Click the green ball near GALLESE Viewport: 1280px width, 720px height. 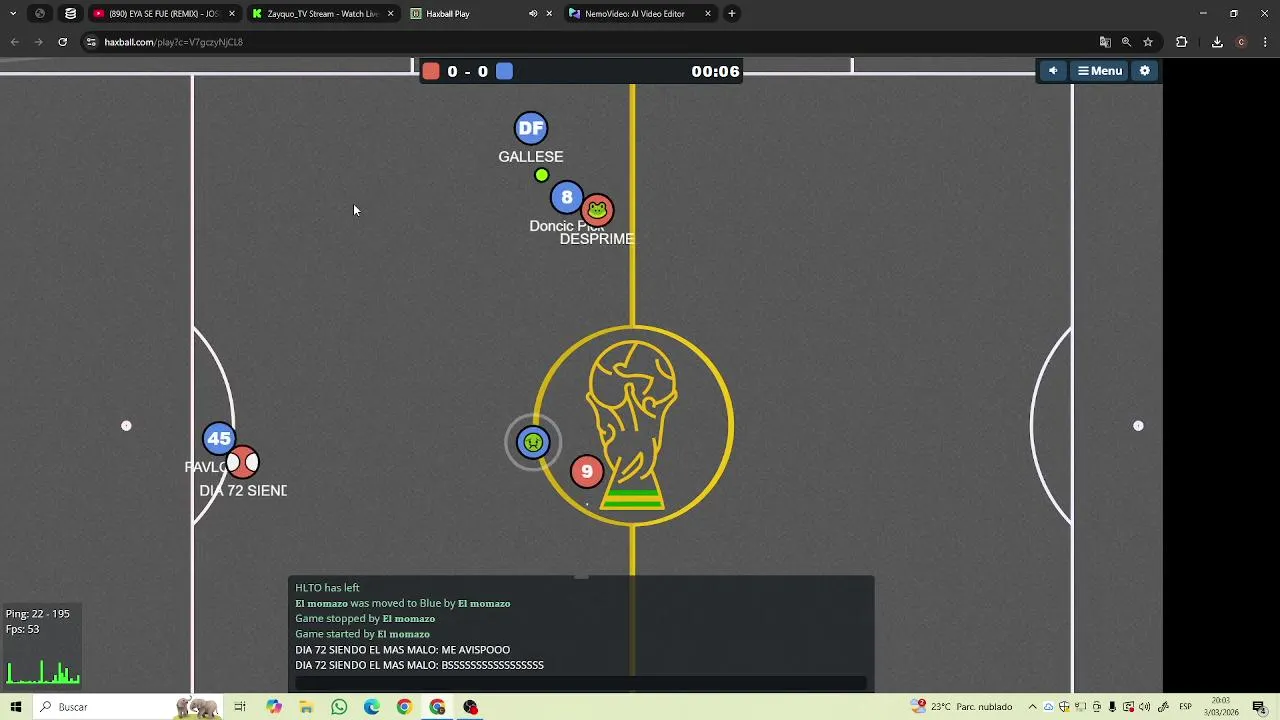(x=541, y=175)
